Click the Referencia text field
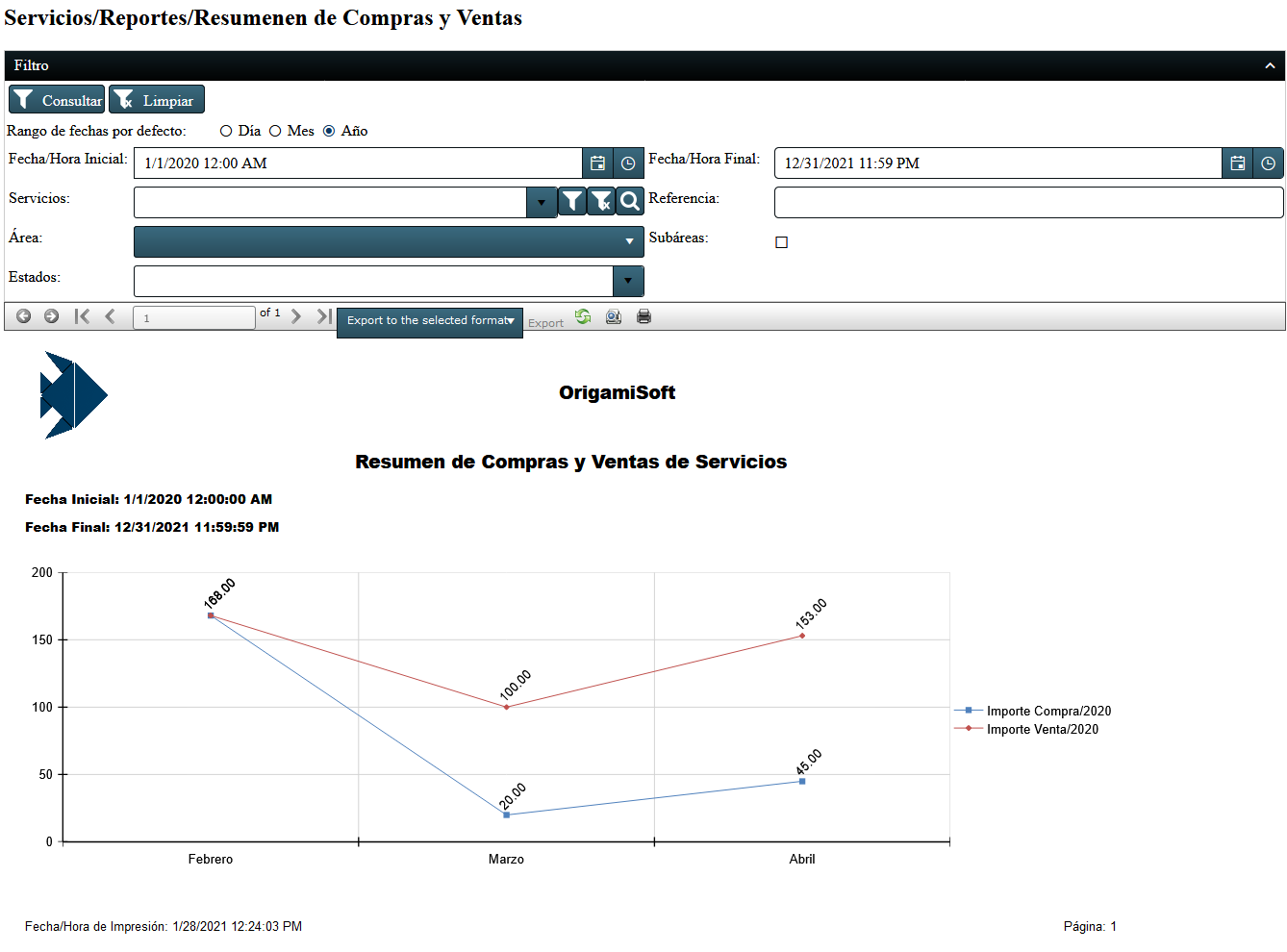Image resolution: width=1287 pixels, height=952 pixels. (x=1029, y=202)
